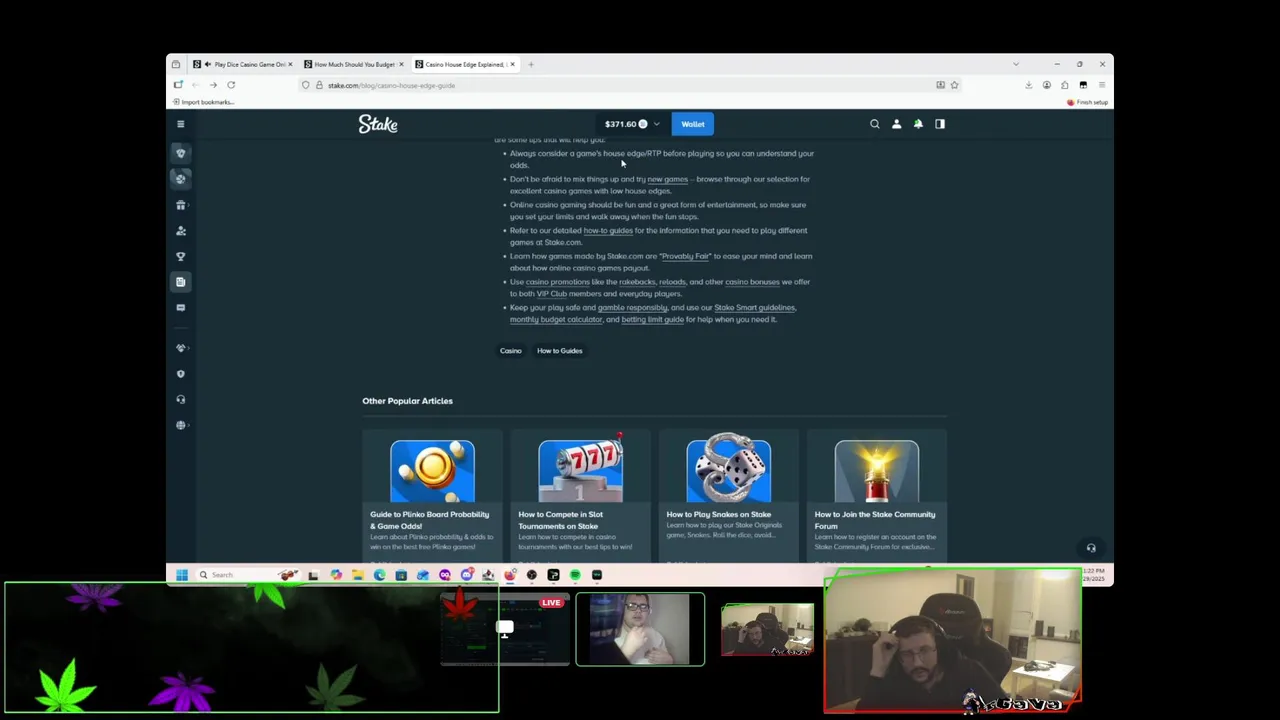1280x720 pixels.
Task: Expand Language globe selector in sidebar
Action: pyautogui.click(x=181, y=425)
